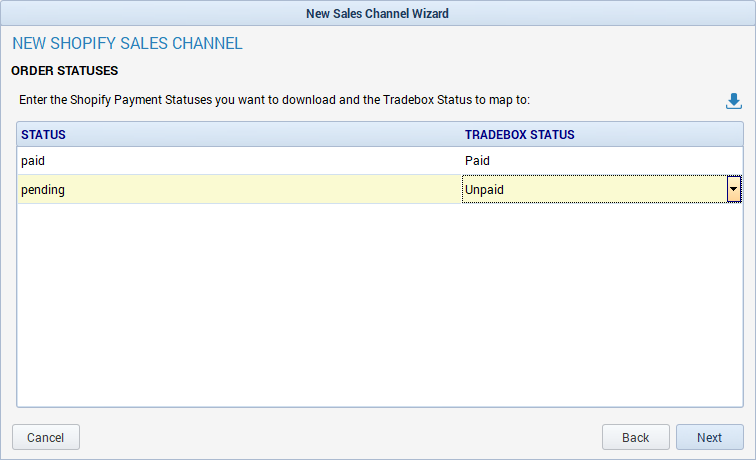Open the Unpaid status dropdown arrow
Viewport: 756px width, 460px height.
(x=733, y=189)
